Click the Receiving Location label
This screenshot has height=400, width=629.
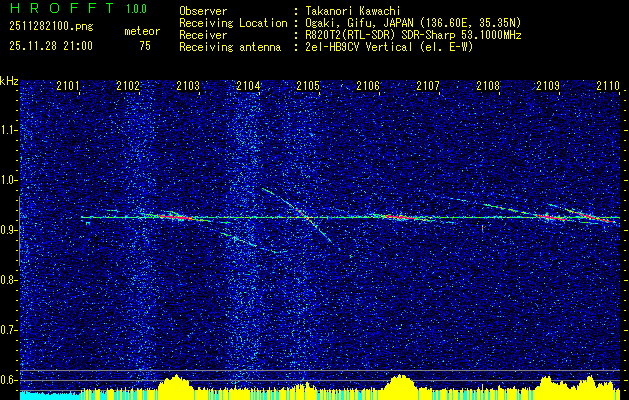click(x=233, y=23)
